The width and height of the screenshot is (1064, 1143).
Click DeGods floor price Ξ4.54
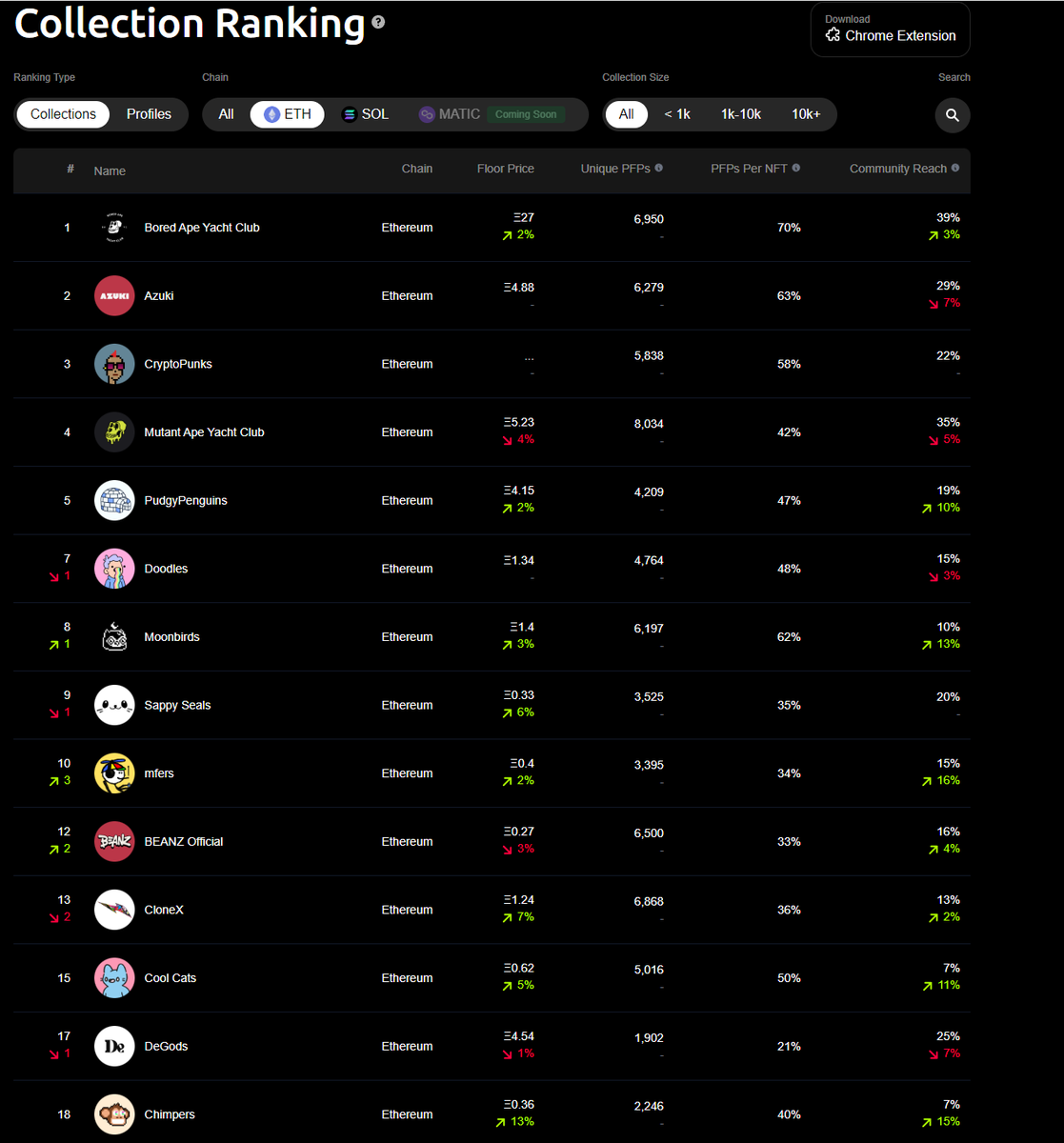coord(519,1037)
